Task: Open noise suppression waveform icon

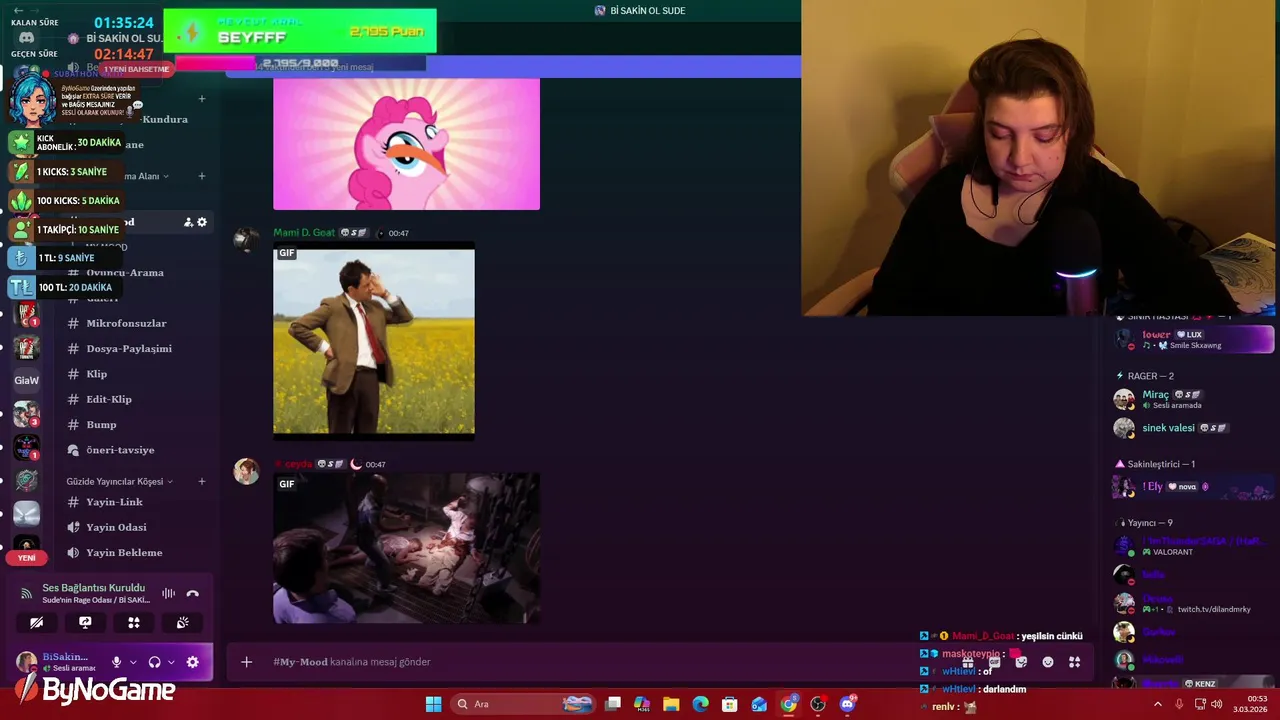Action: [x=168, y=593]
